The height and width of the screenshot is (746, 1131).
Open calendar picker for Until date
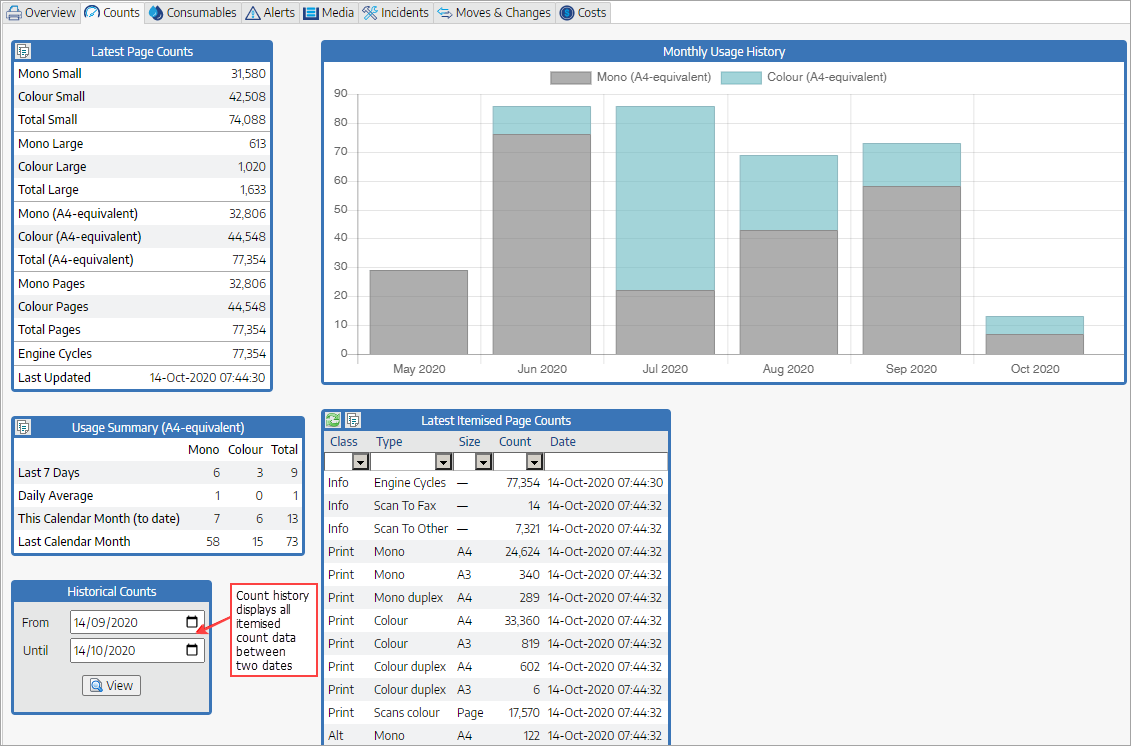point(192,650)
